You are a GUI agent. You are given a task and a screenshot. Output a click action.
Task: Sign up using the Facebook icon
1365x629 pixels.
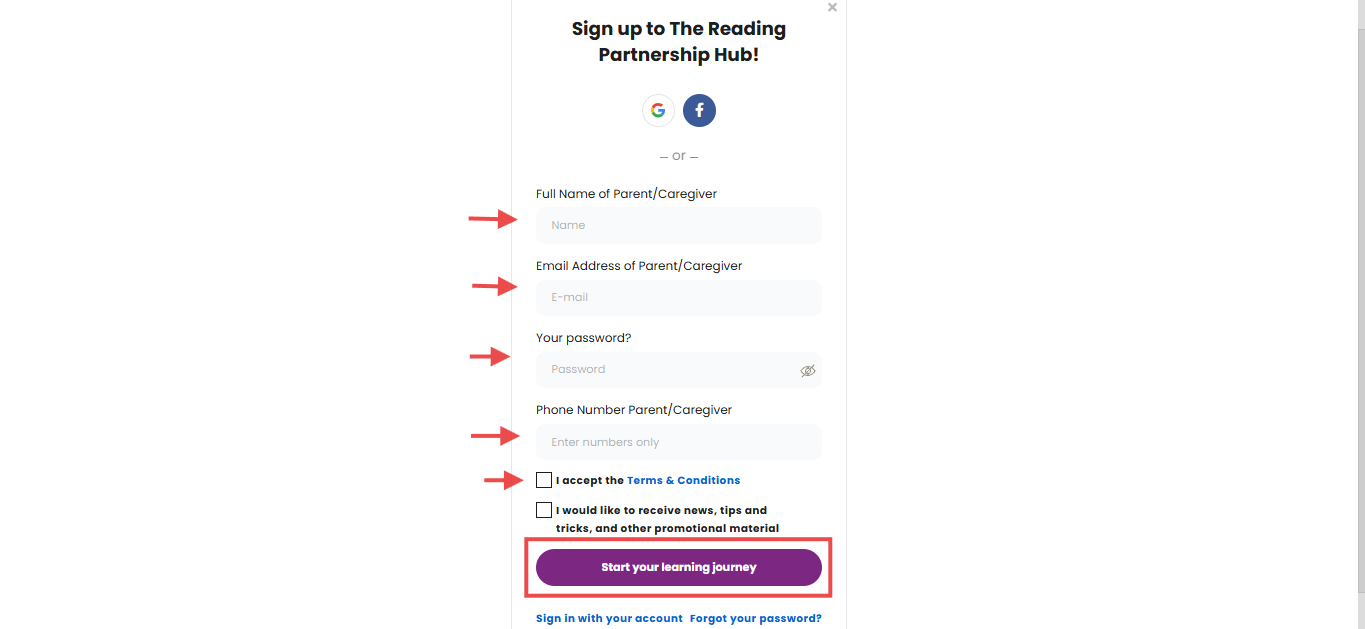[699, 110]
